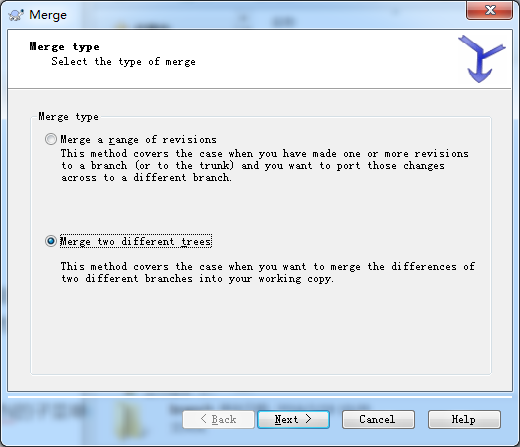Click the blue merge arrow icon
The width and height of the screenshot is (520, 447).
481,59
